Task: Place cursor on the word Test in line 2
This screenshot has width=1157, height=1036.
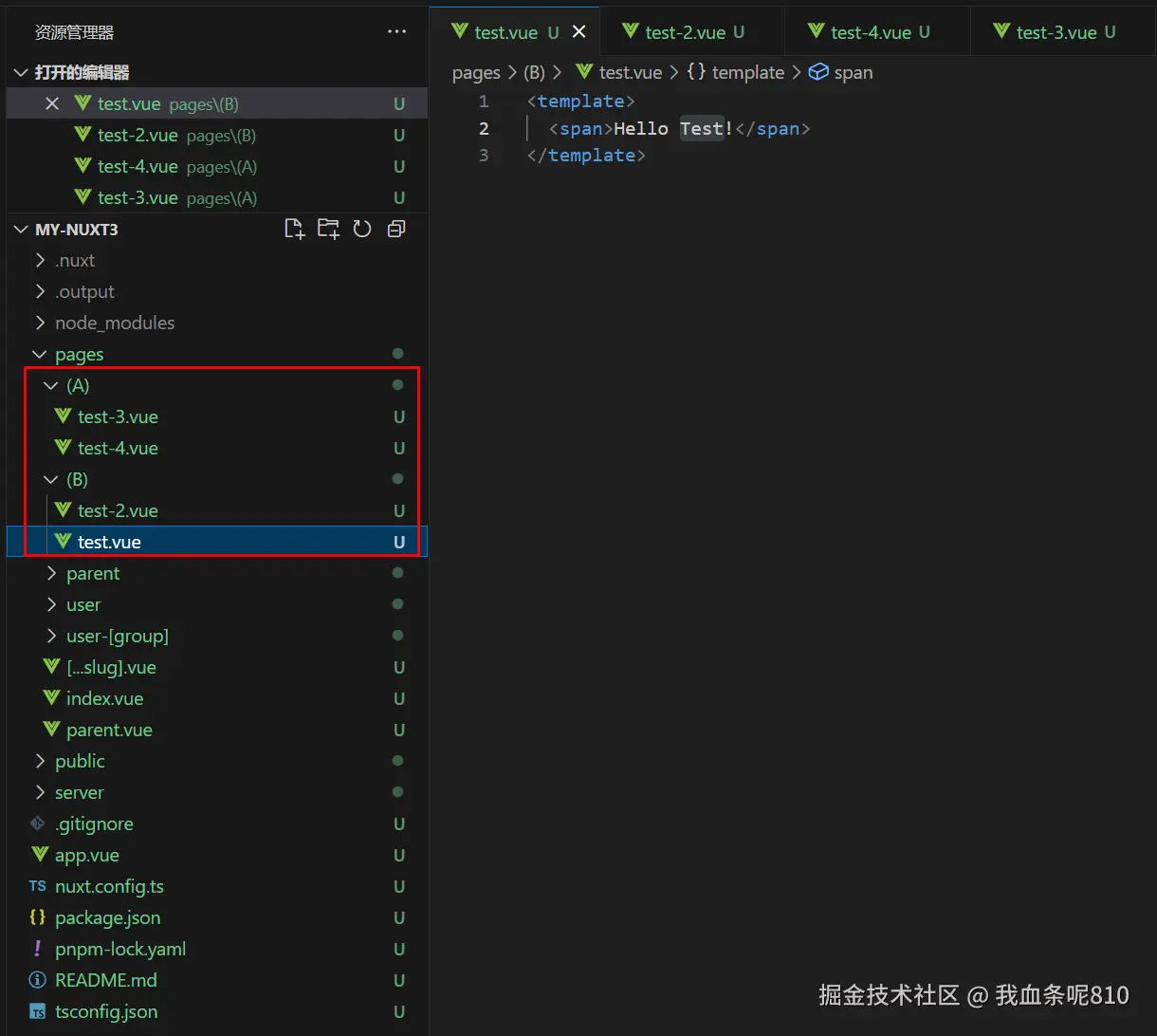Action: [x=702, y=128]
